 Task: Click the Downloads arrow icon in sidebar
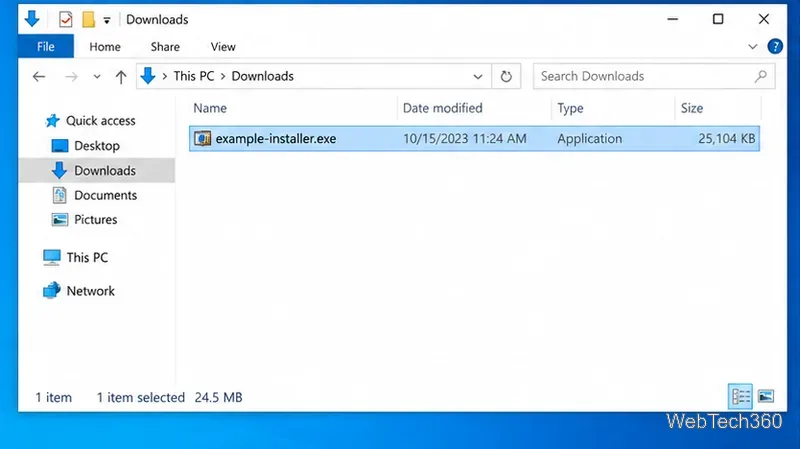point(59,170)
